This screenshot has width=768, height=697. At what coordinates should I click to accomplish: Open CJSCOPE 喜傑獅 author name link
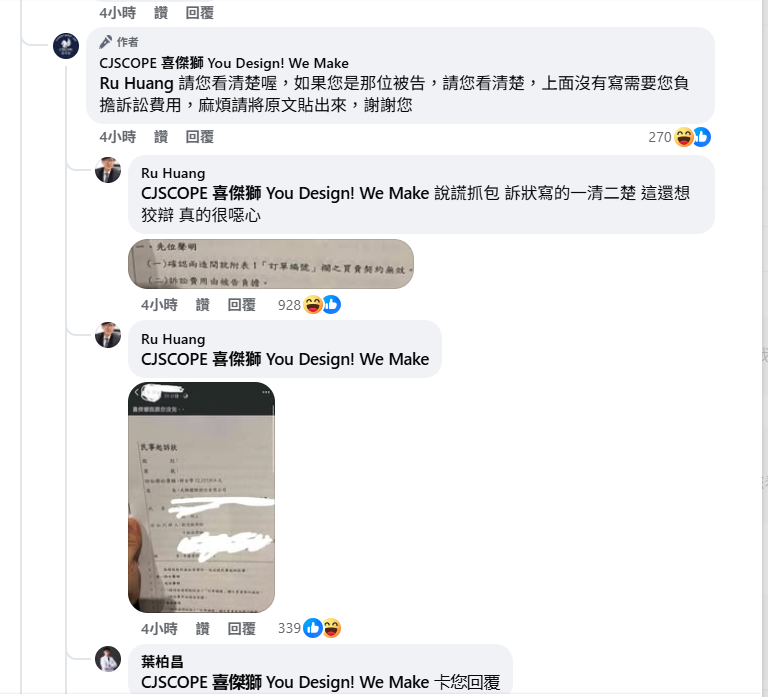(x=224, y=63)
